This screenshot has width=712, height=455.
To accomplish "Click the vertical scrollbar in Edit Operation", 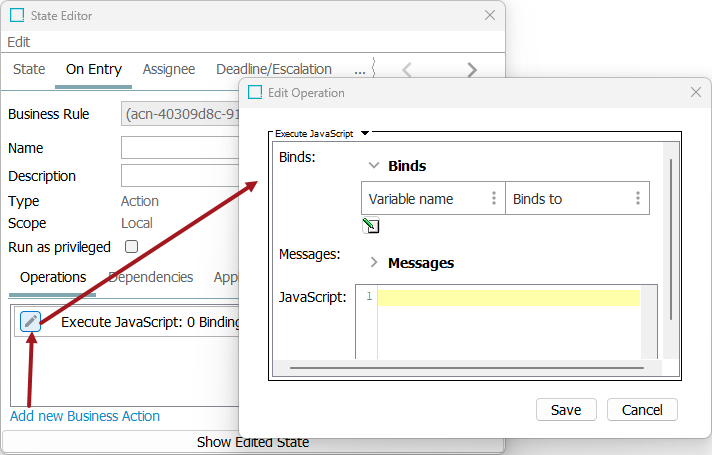I will click(x=671, y=240).
